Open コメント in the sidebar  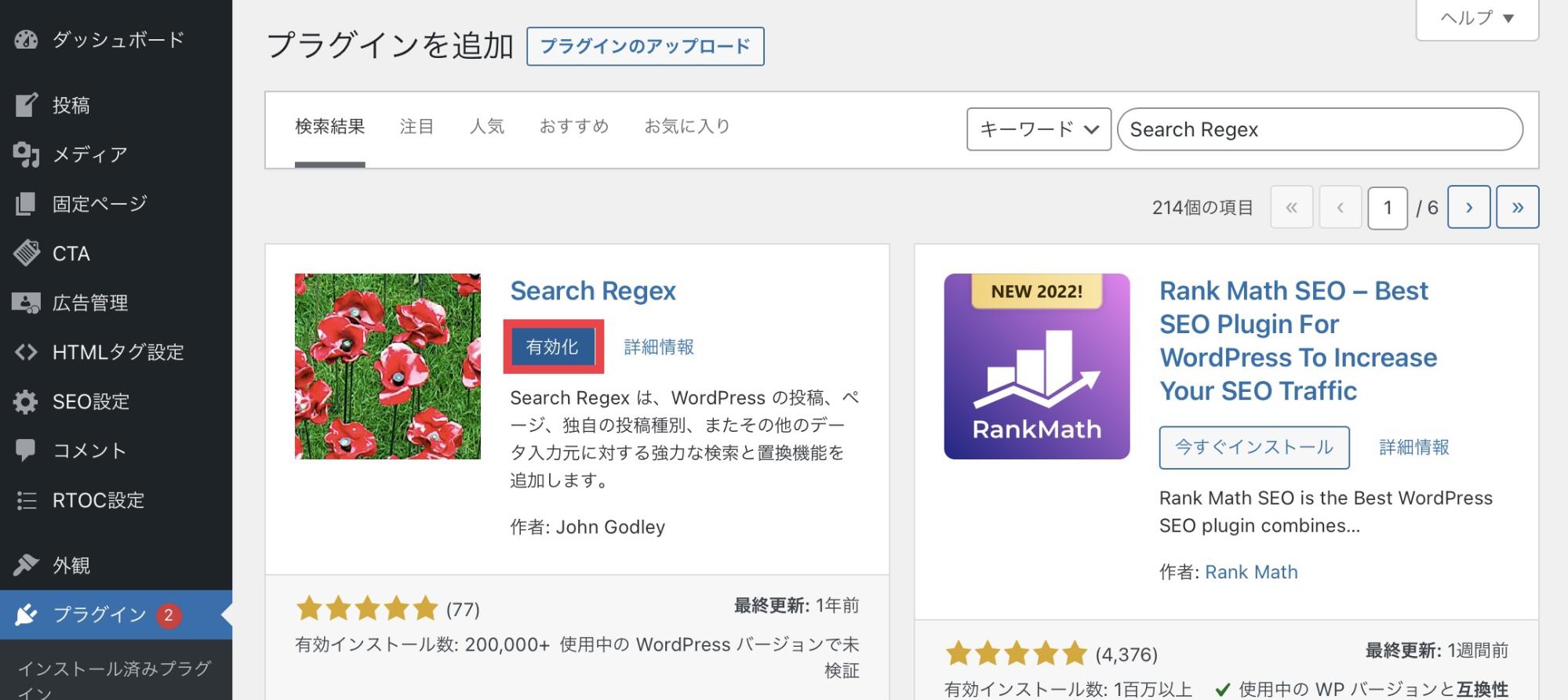(x=89, y=451)
